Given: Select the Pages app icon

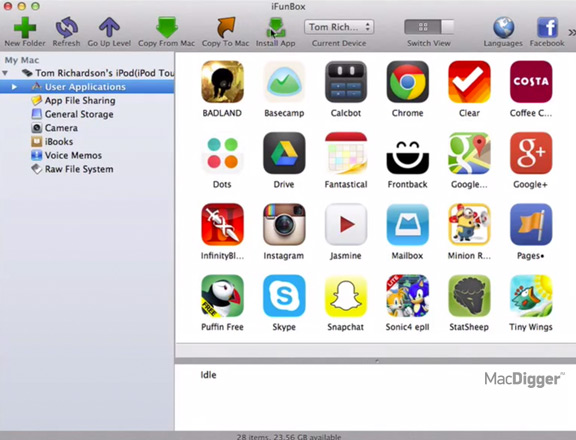Looking at the screenshot, I should pyautogui.click(x=531, y=224).
